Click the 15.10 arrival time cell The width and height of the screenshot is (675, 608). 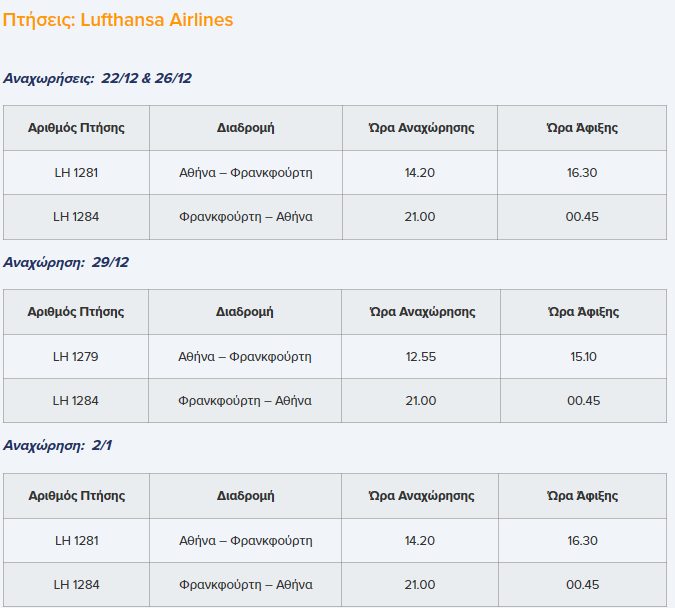point(582,356)
